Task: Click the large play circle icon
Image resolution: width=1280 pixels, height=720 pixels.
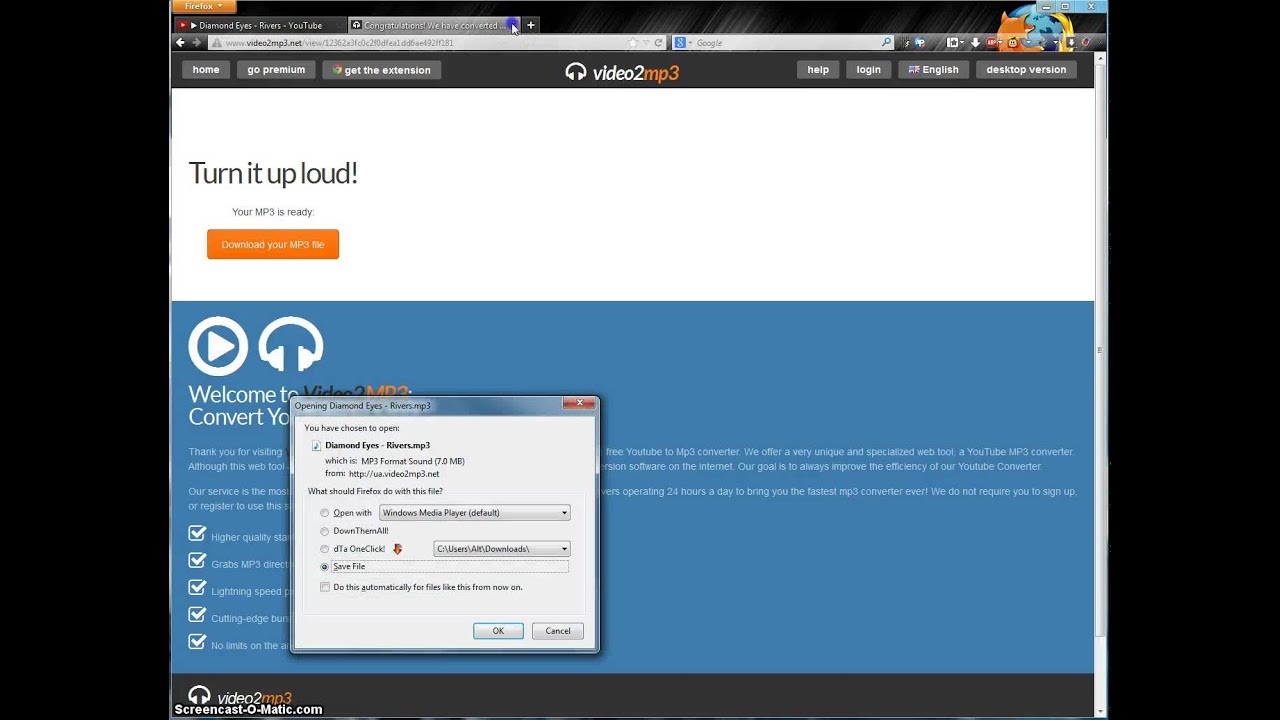Action: tap(218, 346)
